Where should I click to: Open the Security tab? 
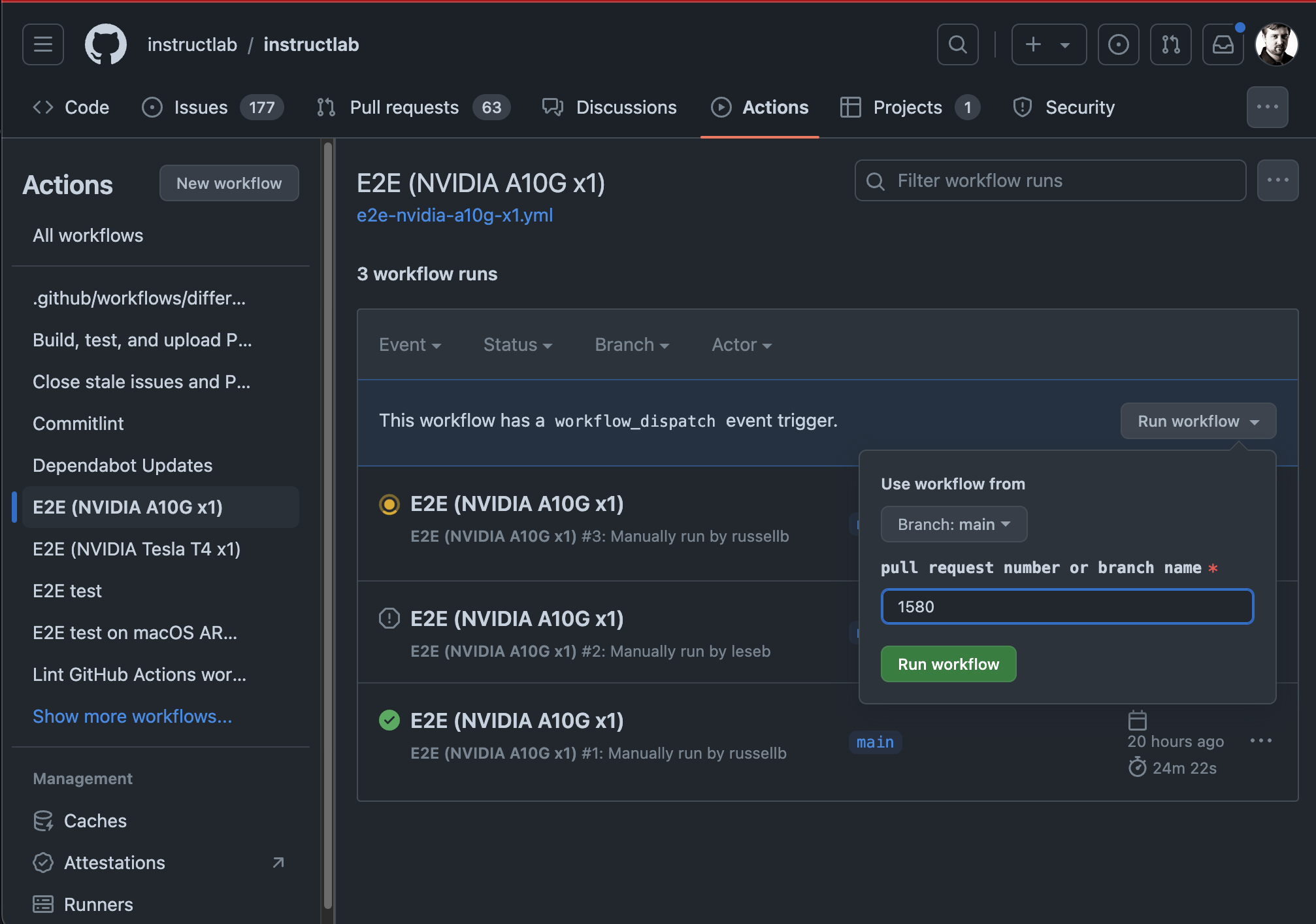point(1064,107)
